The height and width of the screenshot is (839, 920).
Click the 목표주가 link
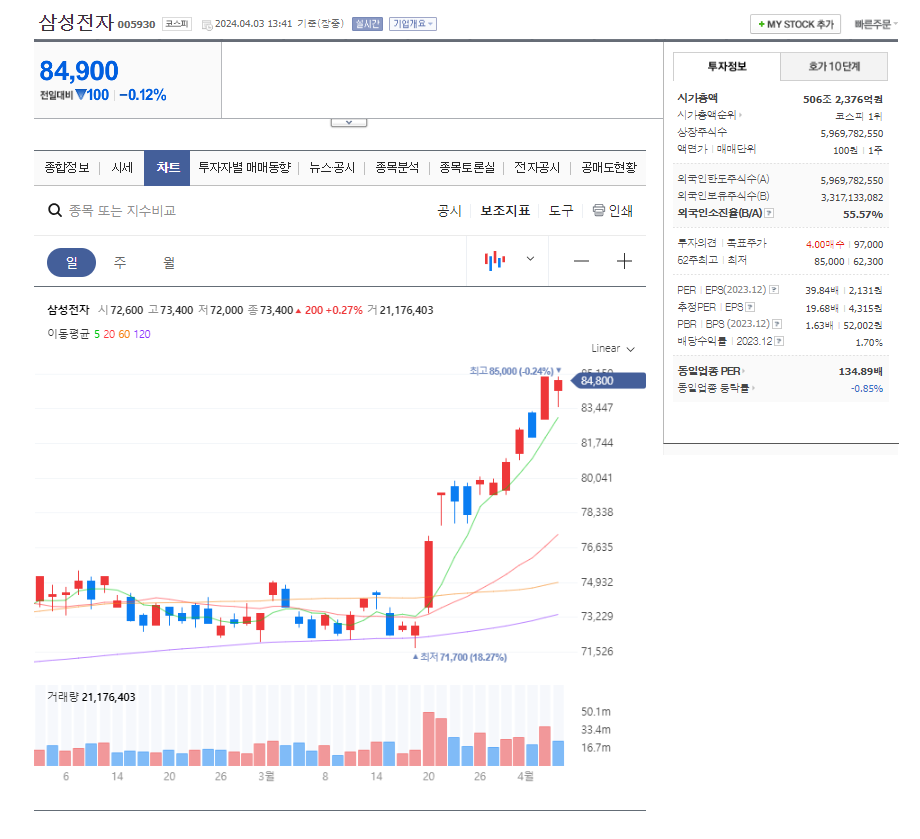point(746,243)
